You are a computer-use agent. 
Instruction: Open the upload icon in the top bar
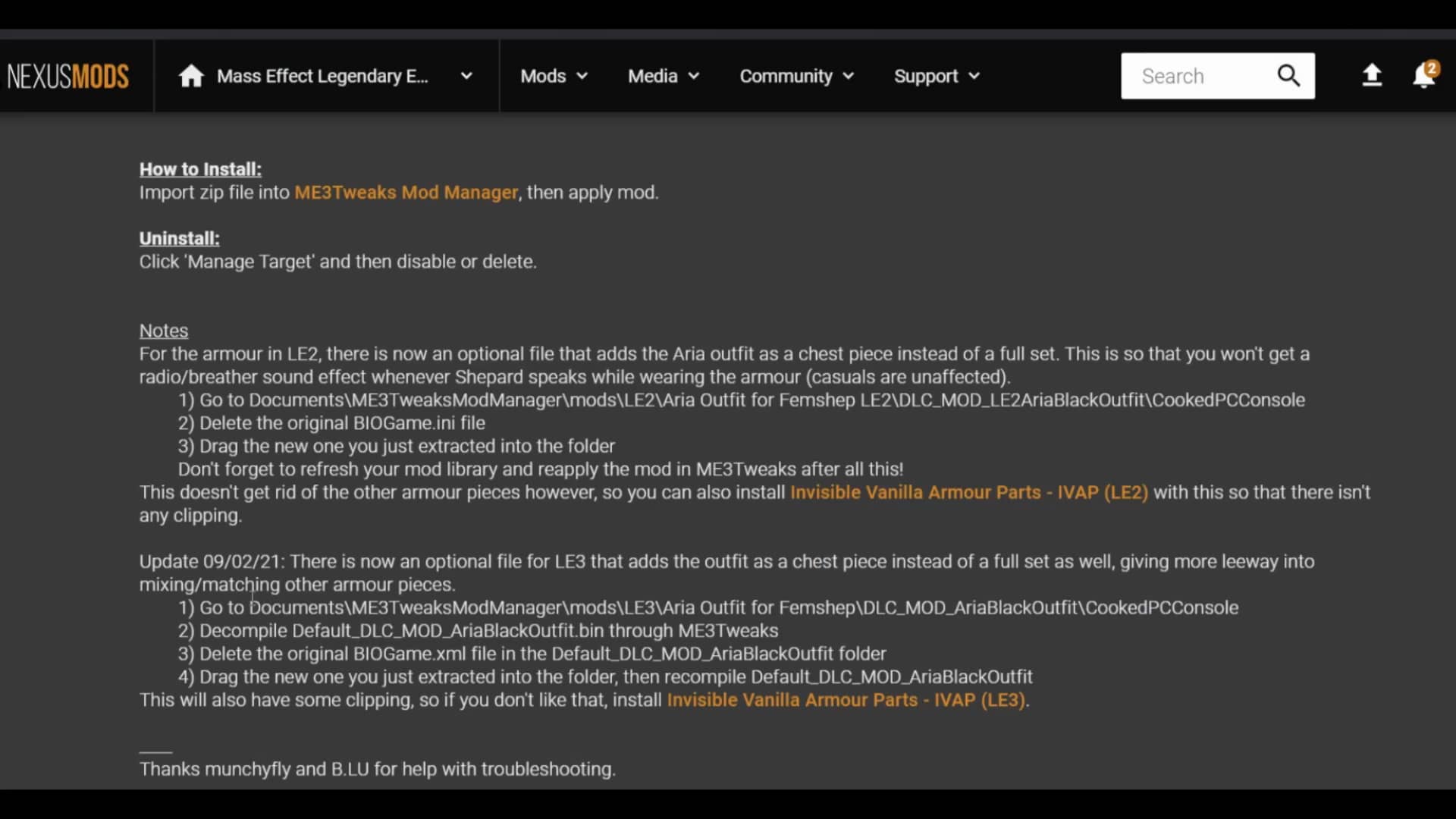click(x=1372, y=76)
